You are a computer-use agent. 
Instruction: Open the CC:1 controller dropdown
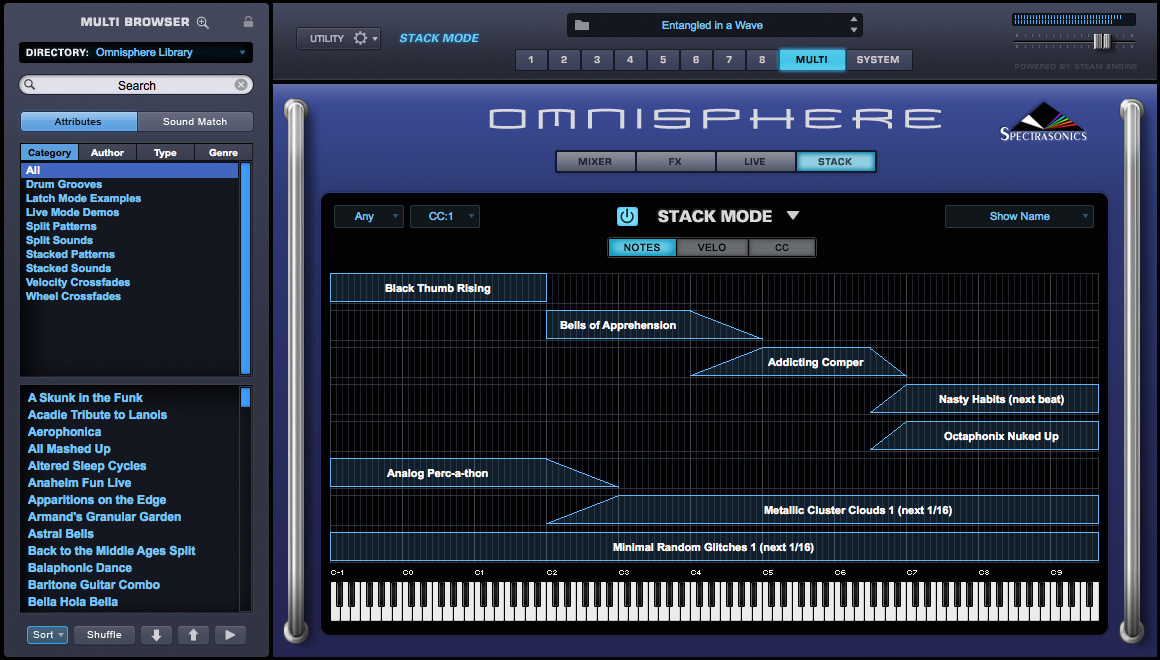coord(445,216)
